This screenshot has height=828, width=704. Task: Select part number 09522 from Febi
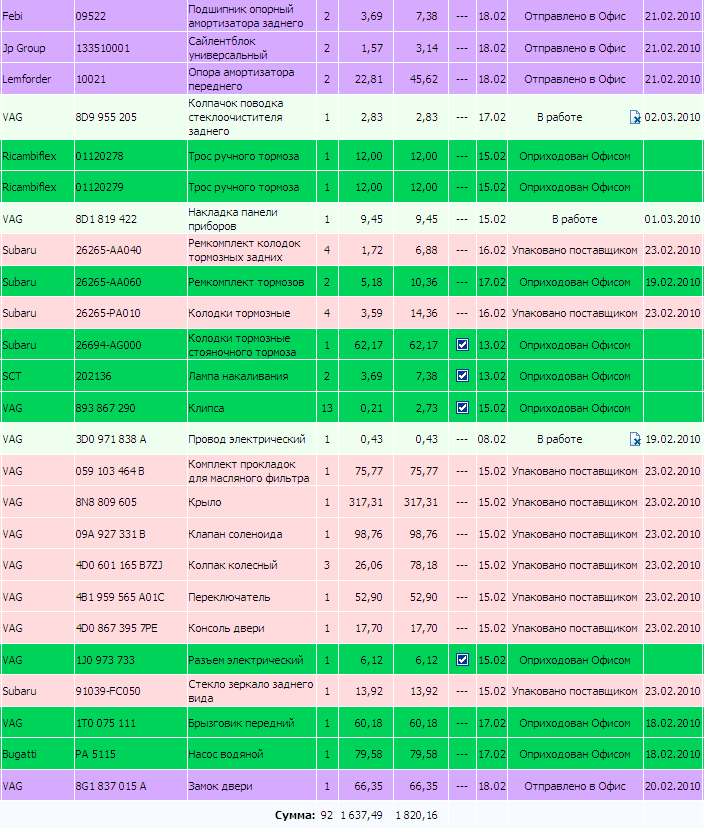91,16
